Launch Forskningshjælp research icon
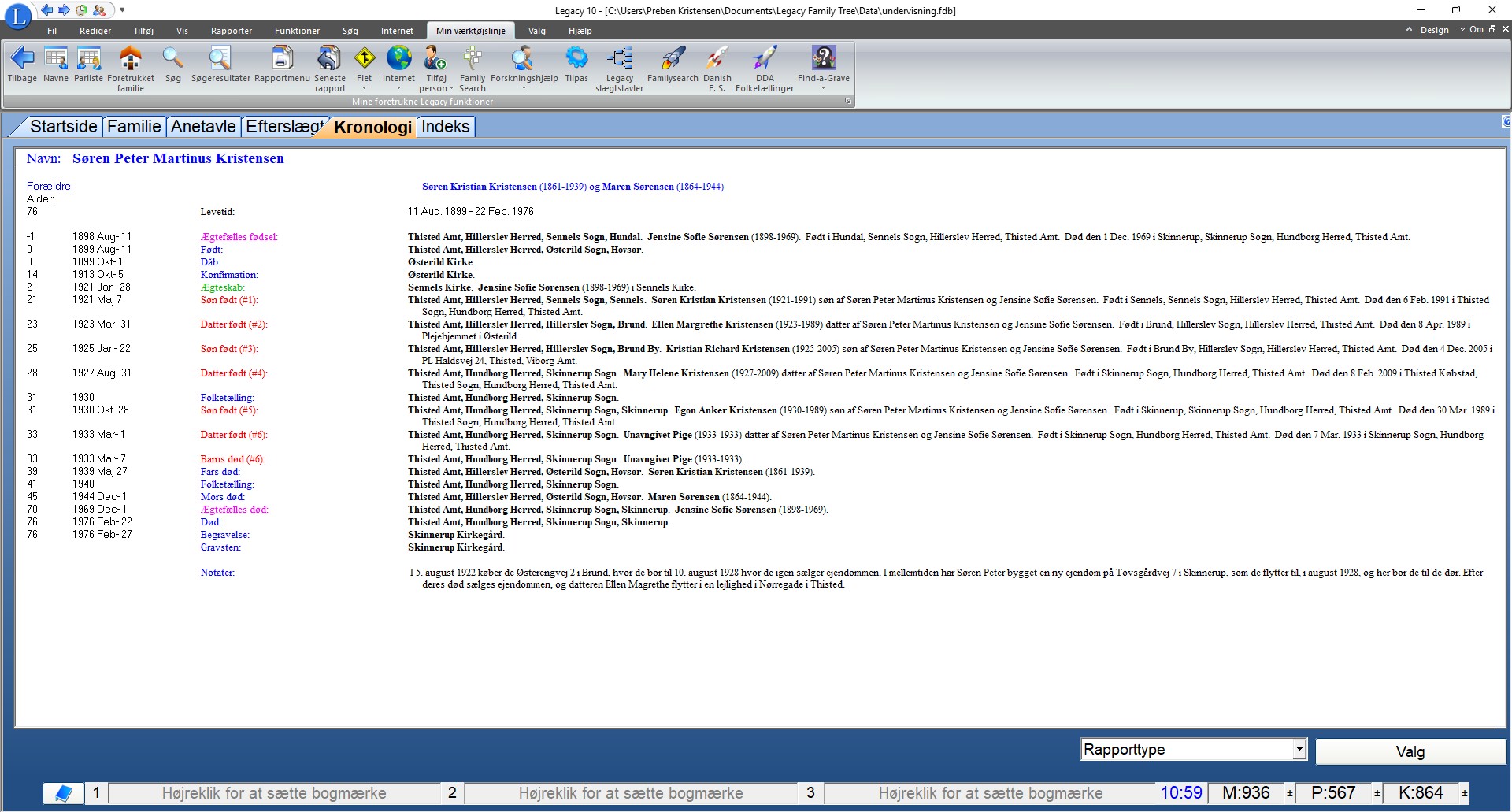 523,59
